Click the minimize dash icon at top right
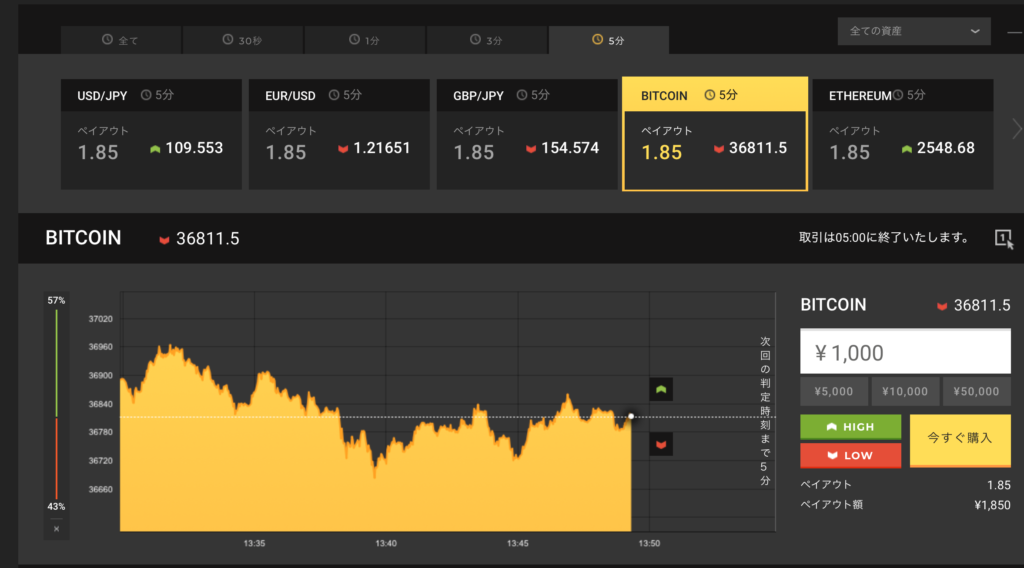 (1014, 33)
